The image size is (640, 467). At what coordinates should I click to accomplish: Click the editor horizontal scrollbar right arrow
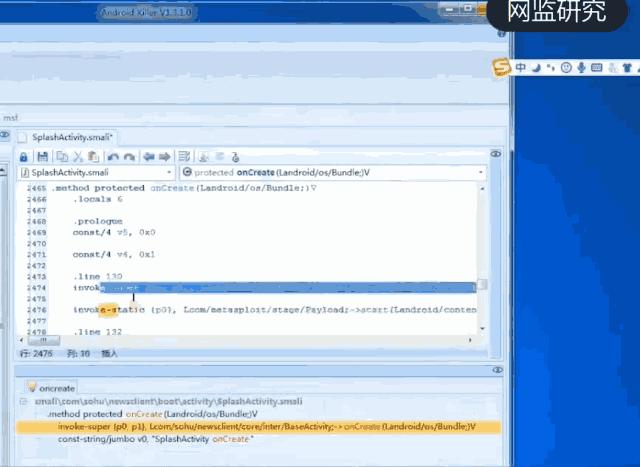470,340
